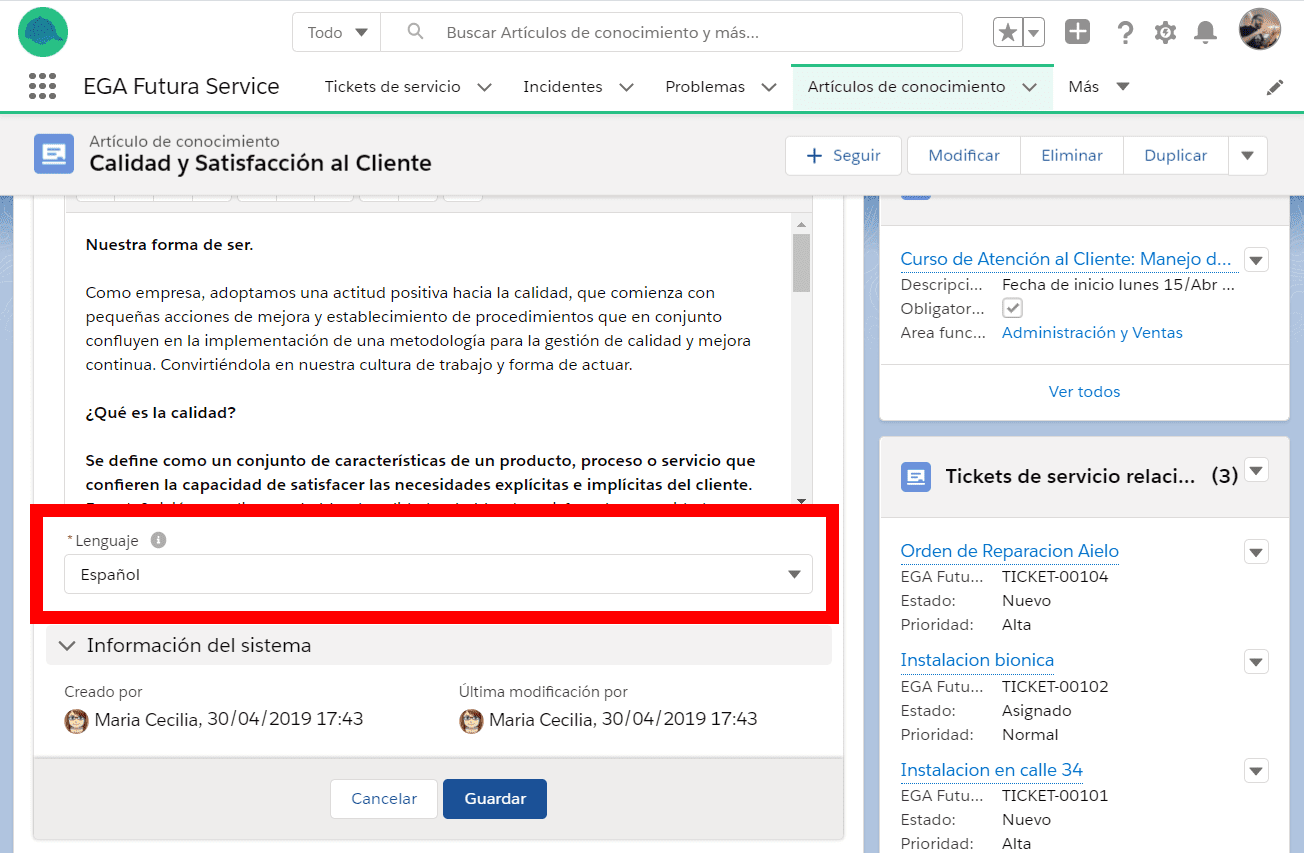The height and width of the screenshot is (853, 1304).
Task: Click the Cancelar button
Action: pyautogui.click(x=384, y=799)
